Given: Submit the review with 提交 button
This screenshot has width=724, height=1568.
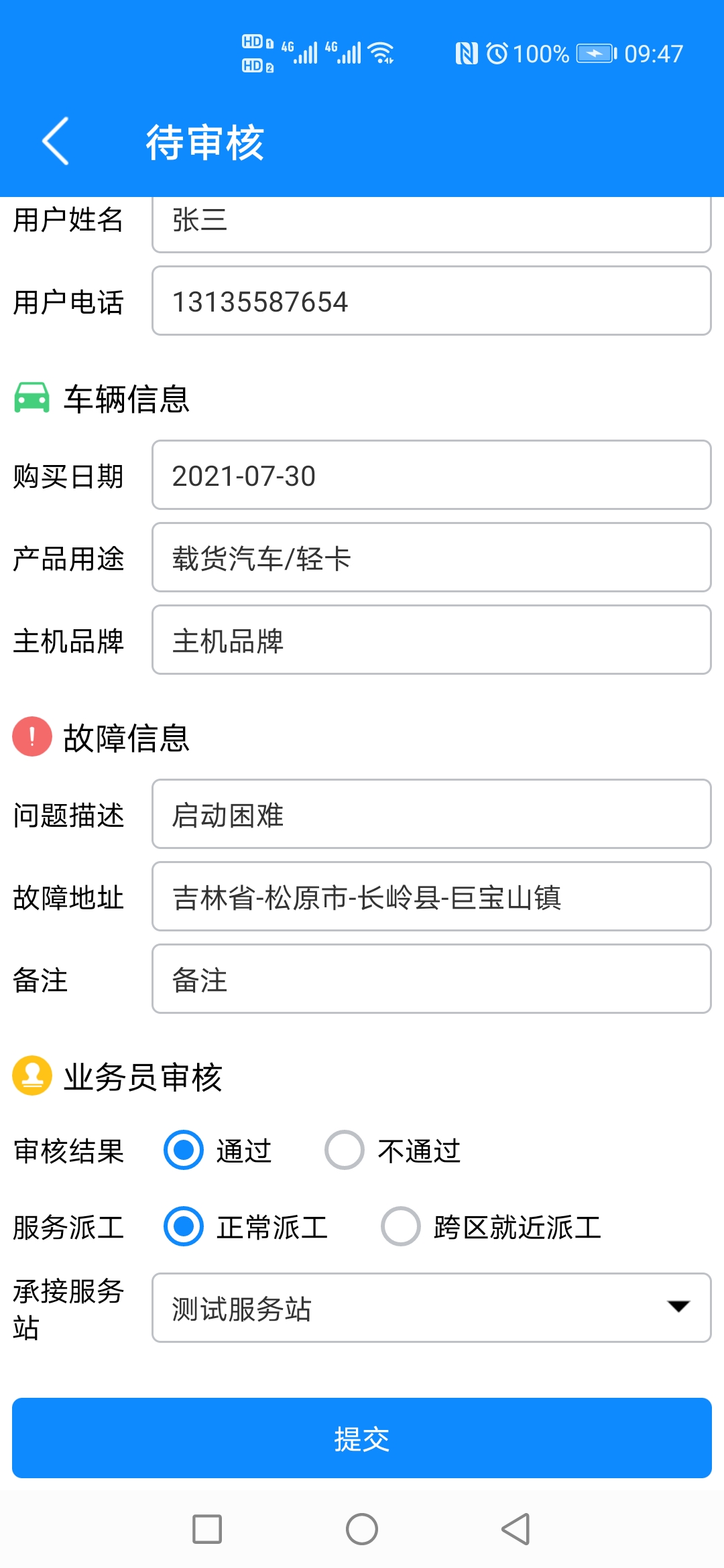Looking at the screenshot, I should tap(362, 1438).
